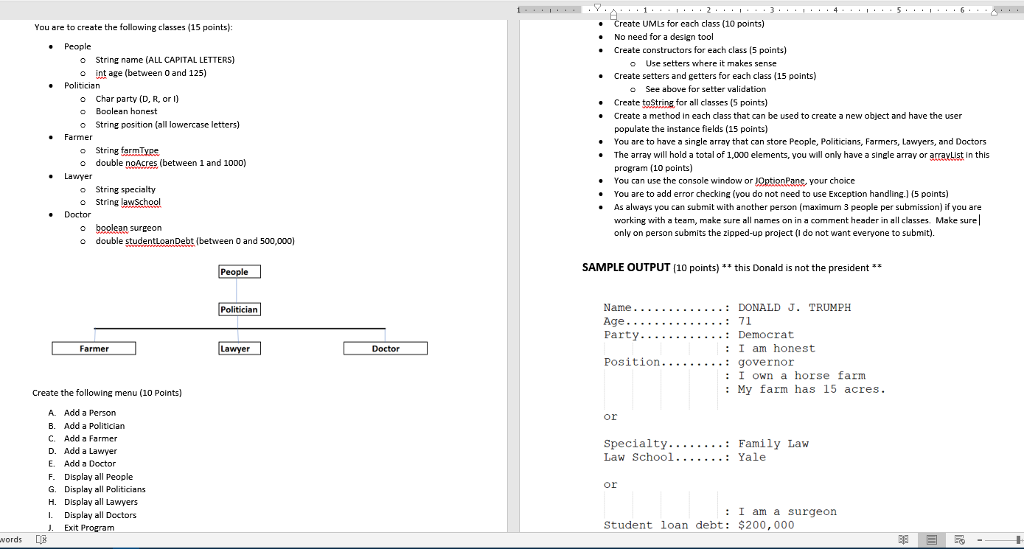Click the line 'Boolean honest'
This screenshot has width=1024, height=549.
(x=126, y=111)
